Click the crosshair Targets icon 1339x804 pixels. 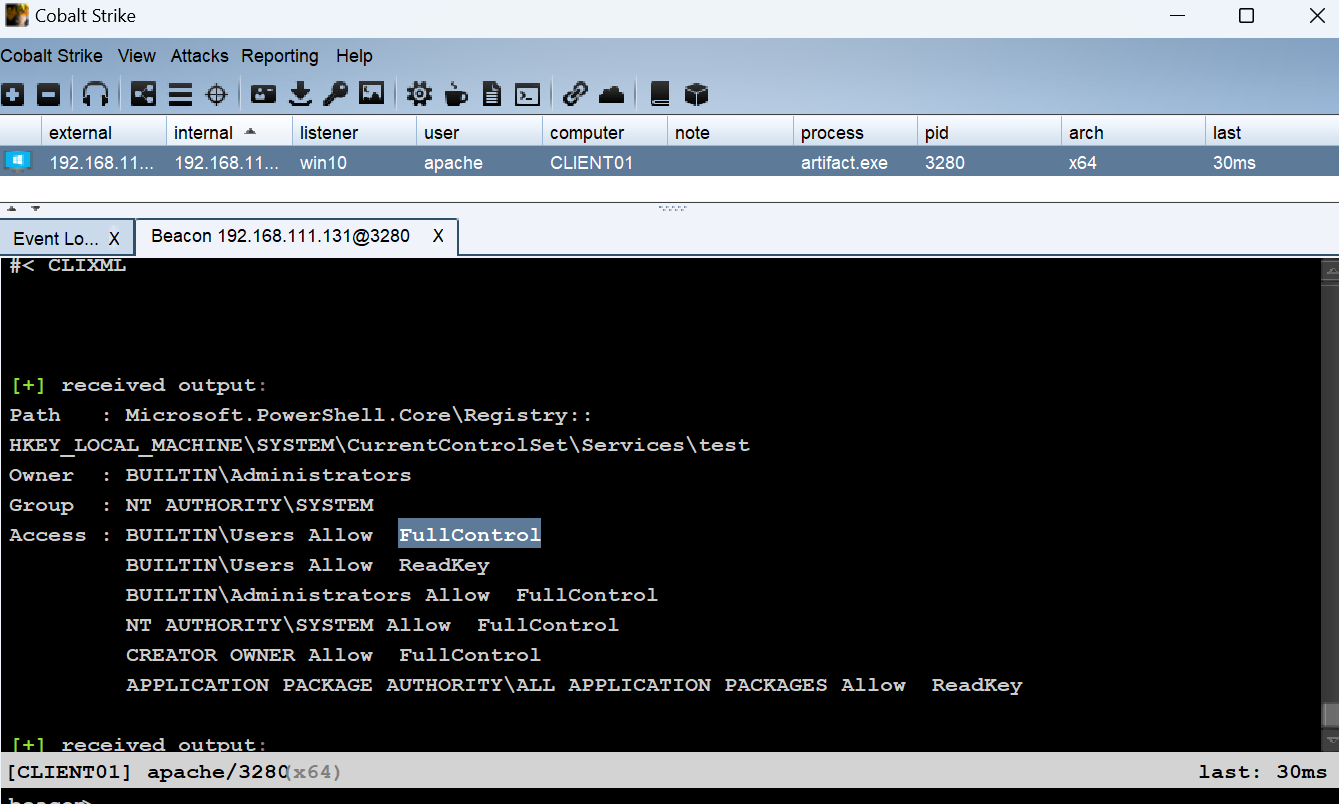click(x=216, y=94)
